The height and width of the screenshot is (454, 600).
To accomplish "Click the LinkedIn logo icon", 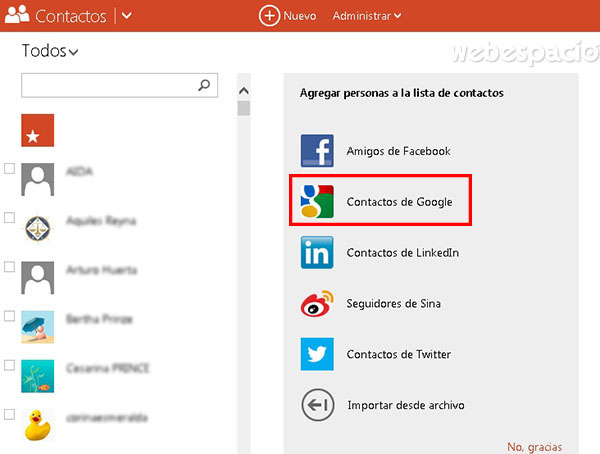I will [317, 252].
